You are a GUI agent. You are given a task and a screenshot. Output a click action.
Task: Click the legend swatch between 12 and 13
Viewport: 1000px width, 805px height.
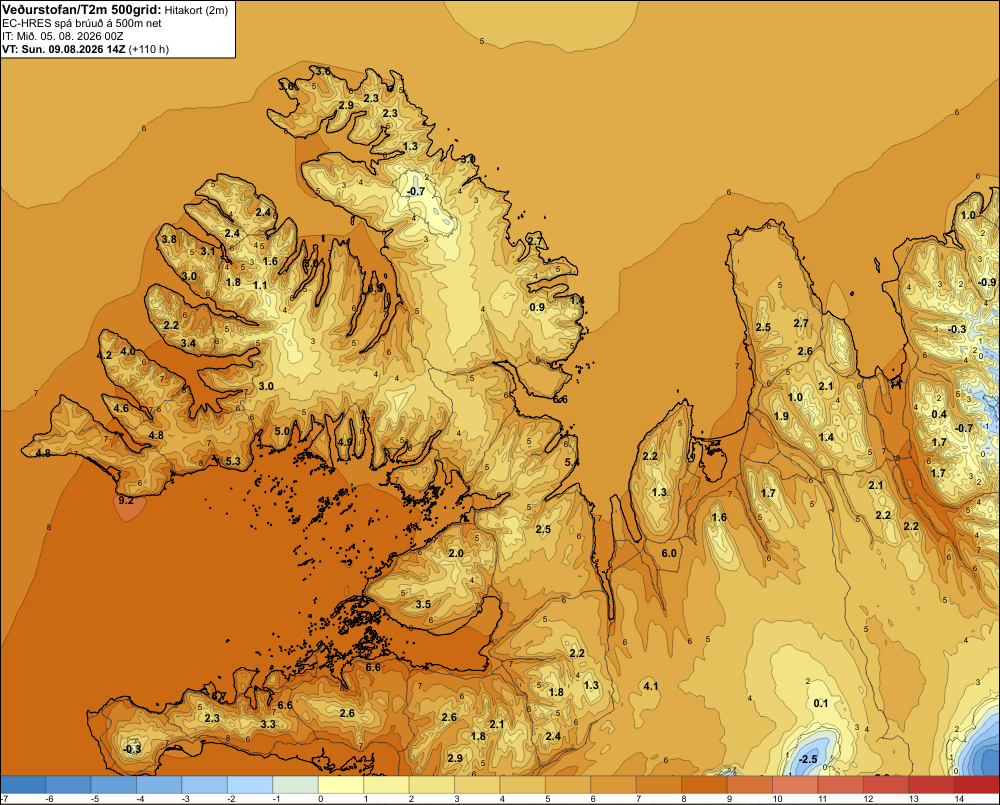point(886,785)
